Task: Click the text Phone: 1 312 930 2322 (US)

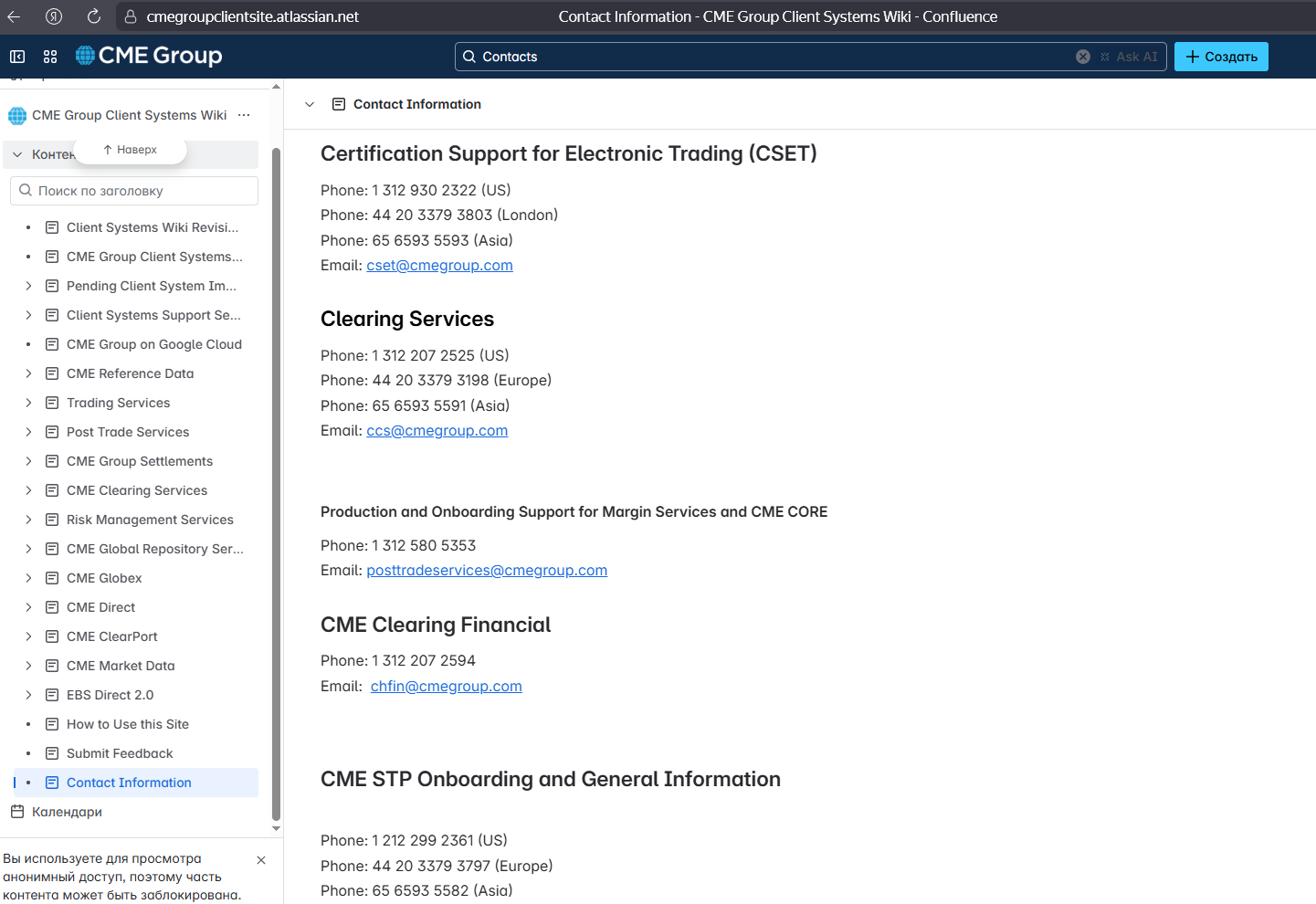Action: pyautogui.click(x=416, y=191)
